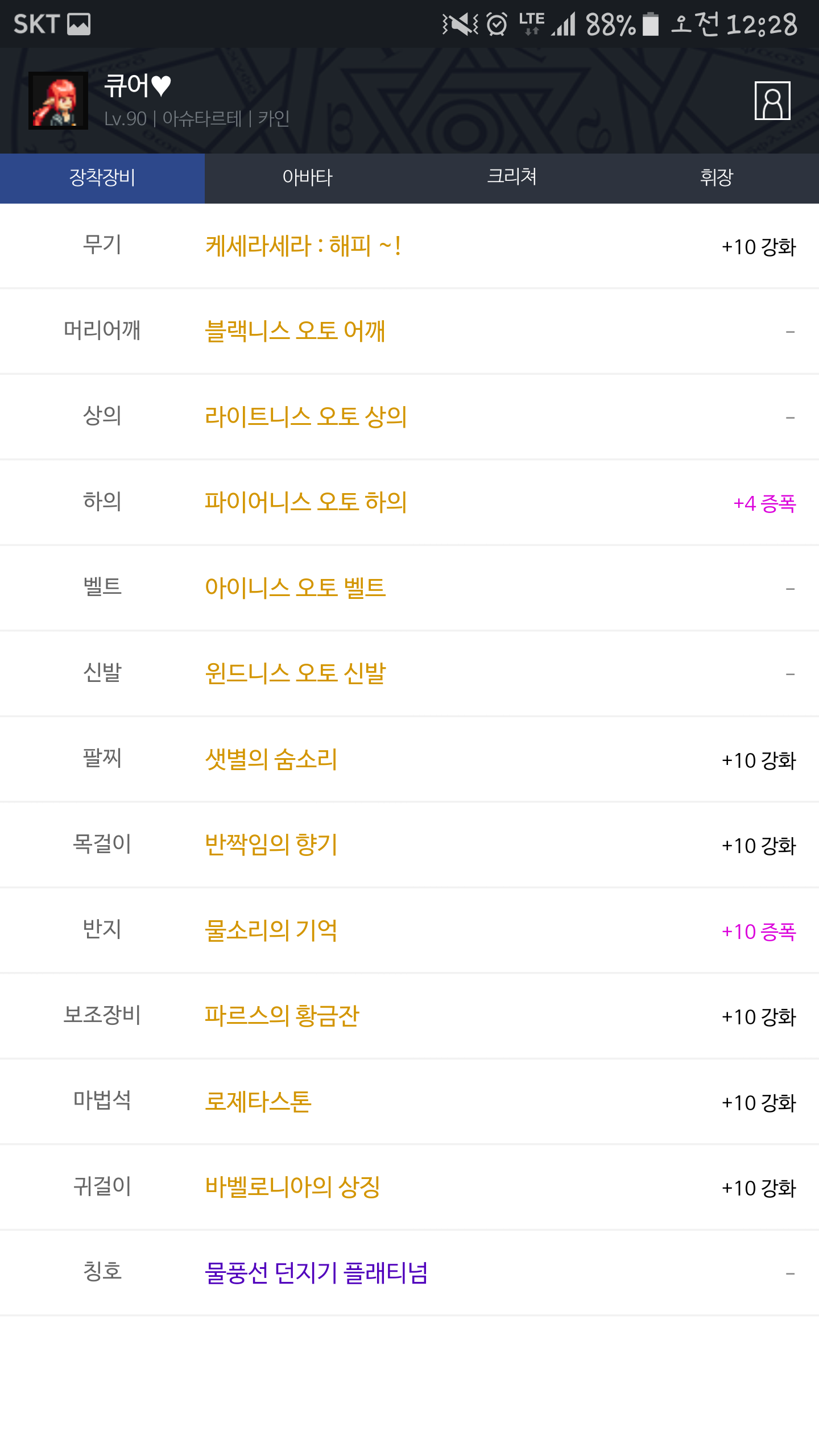Tap character name 큐어♥ in header
The image size is (819, 1456).
[x=138, y=86]
